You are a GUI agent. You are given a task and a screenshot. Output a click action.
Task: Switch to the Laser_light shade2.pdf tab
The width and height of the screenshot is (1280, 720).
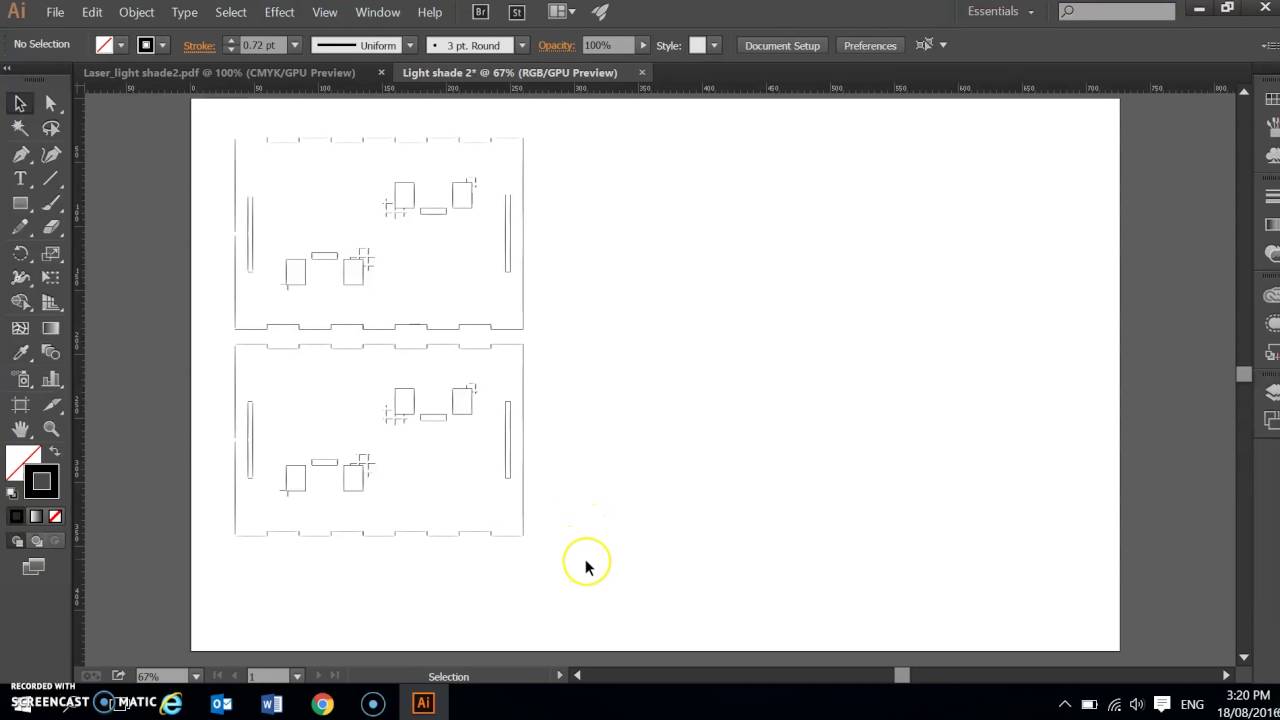(x=219, y=72)
